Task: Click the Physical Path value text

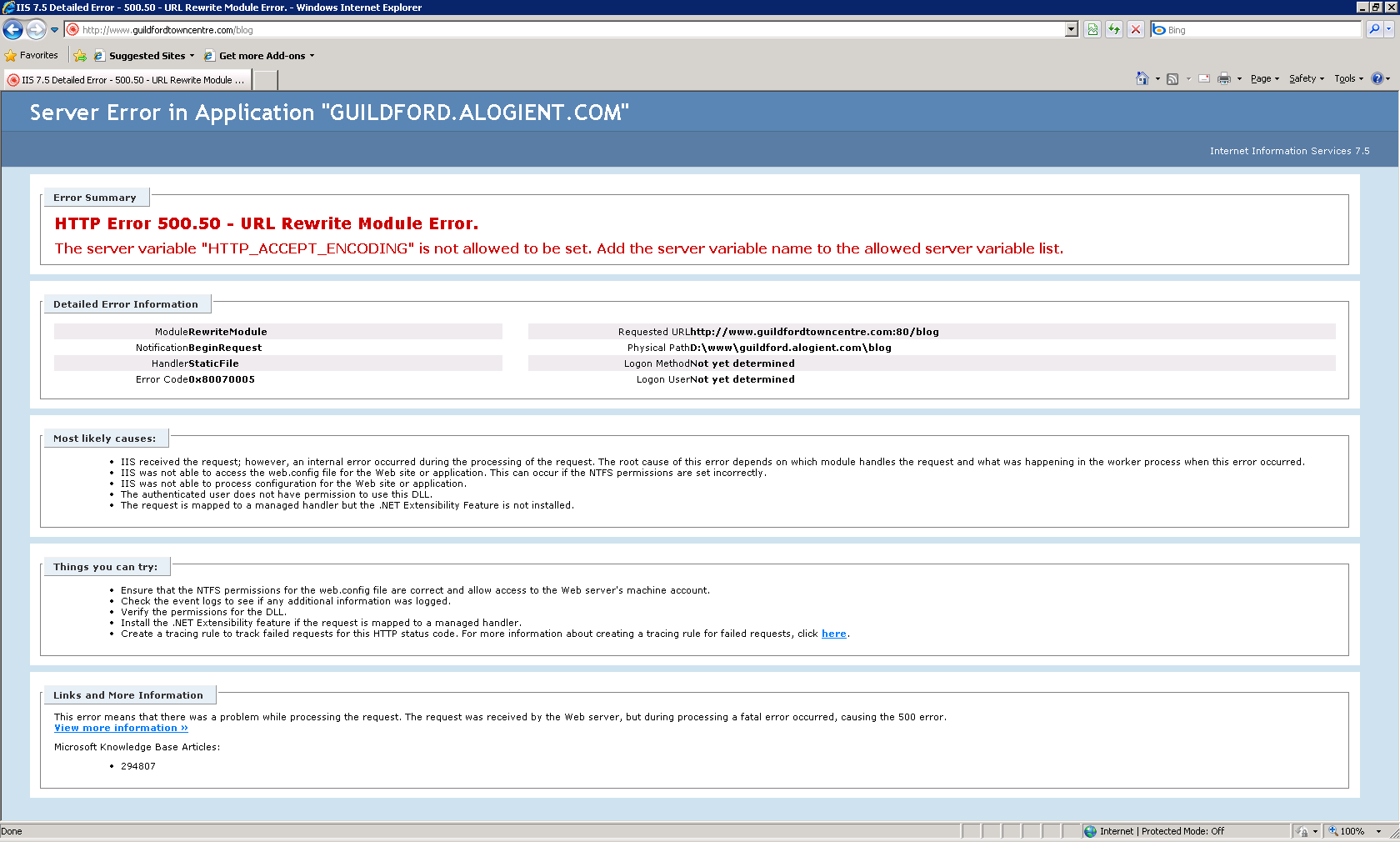Action: (791, 348)
